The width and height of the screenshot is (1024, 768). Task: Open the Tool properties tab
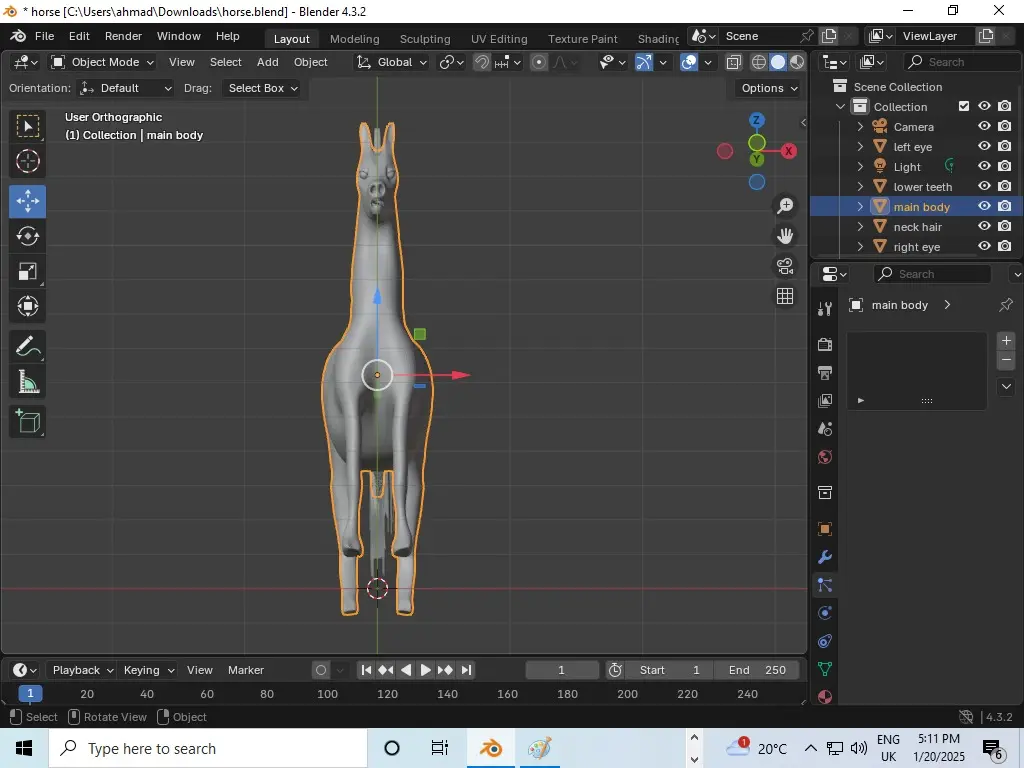825,309
